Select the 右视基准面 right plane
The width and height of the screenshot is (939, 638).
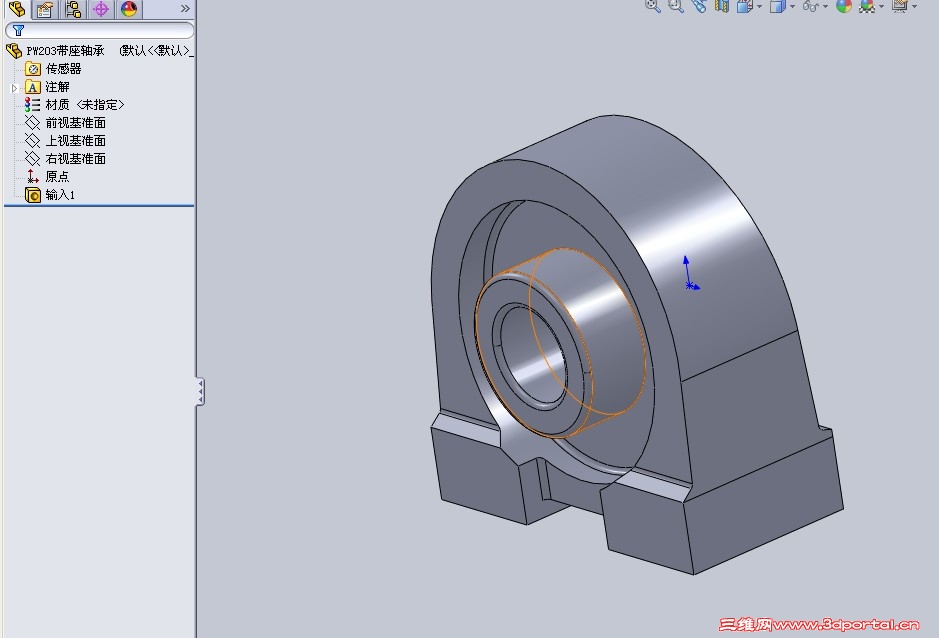click(x=65, y=159)
